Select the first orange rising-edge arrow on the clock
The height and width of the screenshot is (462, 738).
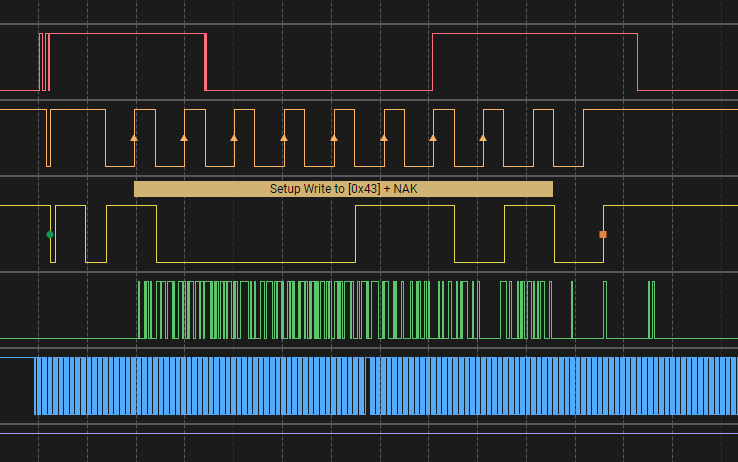[134, 137]
